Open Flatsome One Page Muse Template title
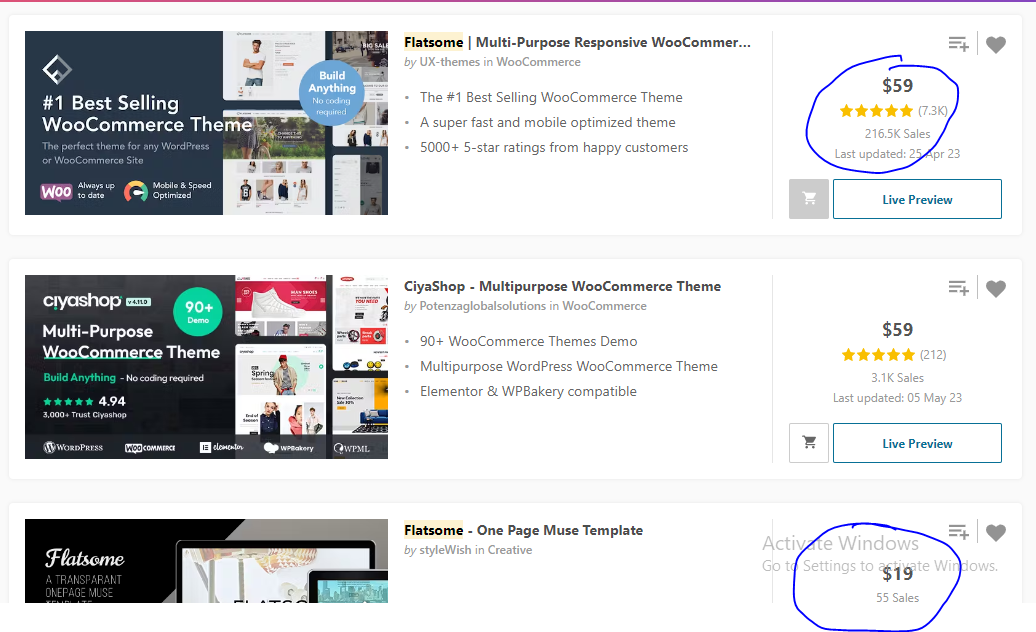Image resolution: width=1036 pixels, height=632 pixels. (523, 530)
